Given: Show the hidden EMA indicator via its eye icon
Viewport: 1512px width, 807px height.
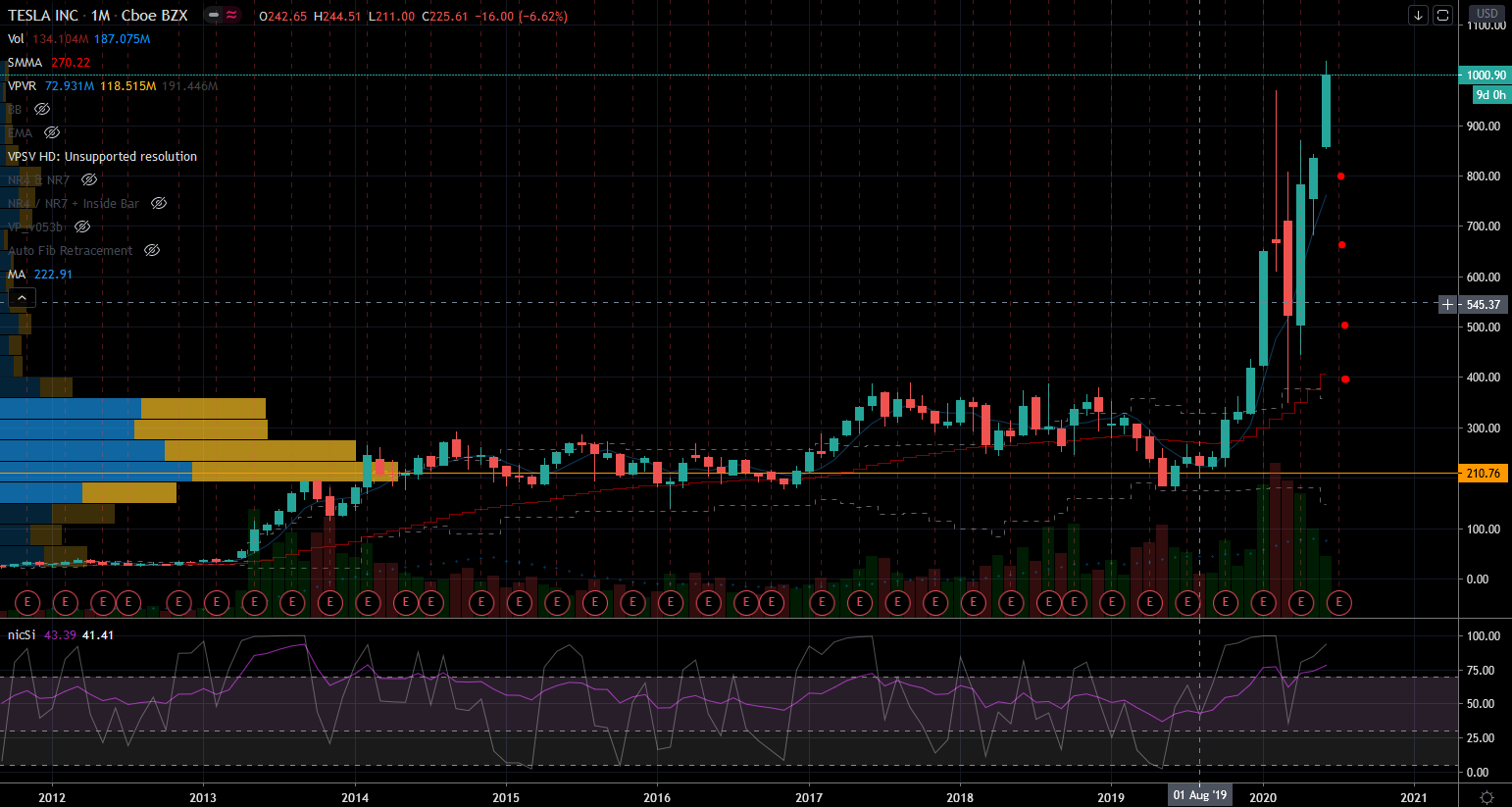Looking at the screenshot, I should pos(52,132).
